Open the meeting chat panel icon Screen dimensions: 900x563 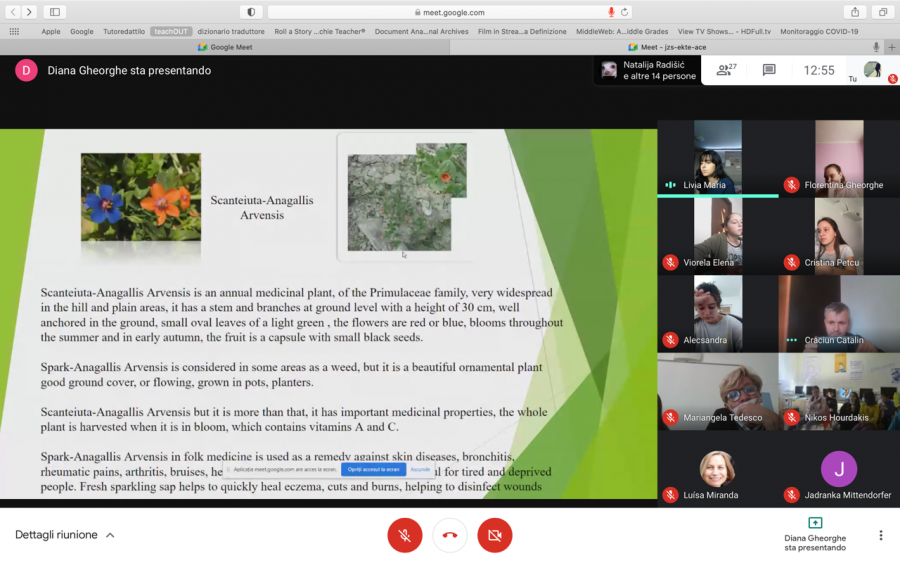coord(769,70)
